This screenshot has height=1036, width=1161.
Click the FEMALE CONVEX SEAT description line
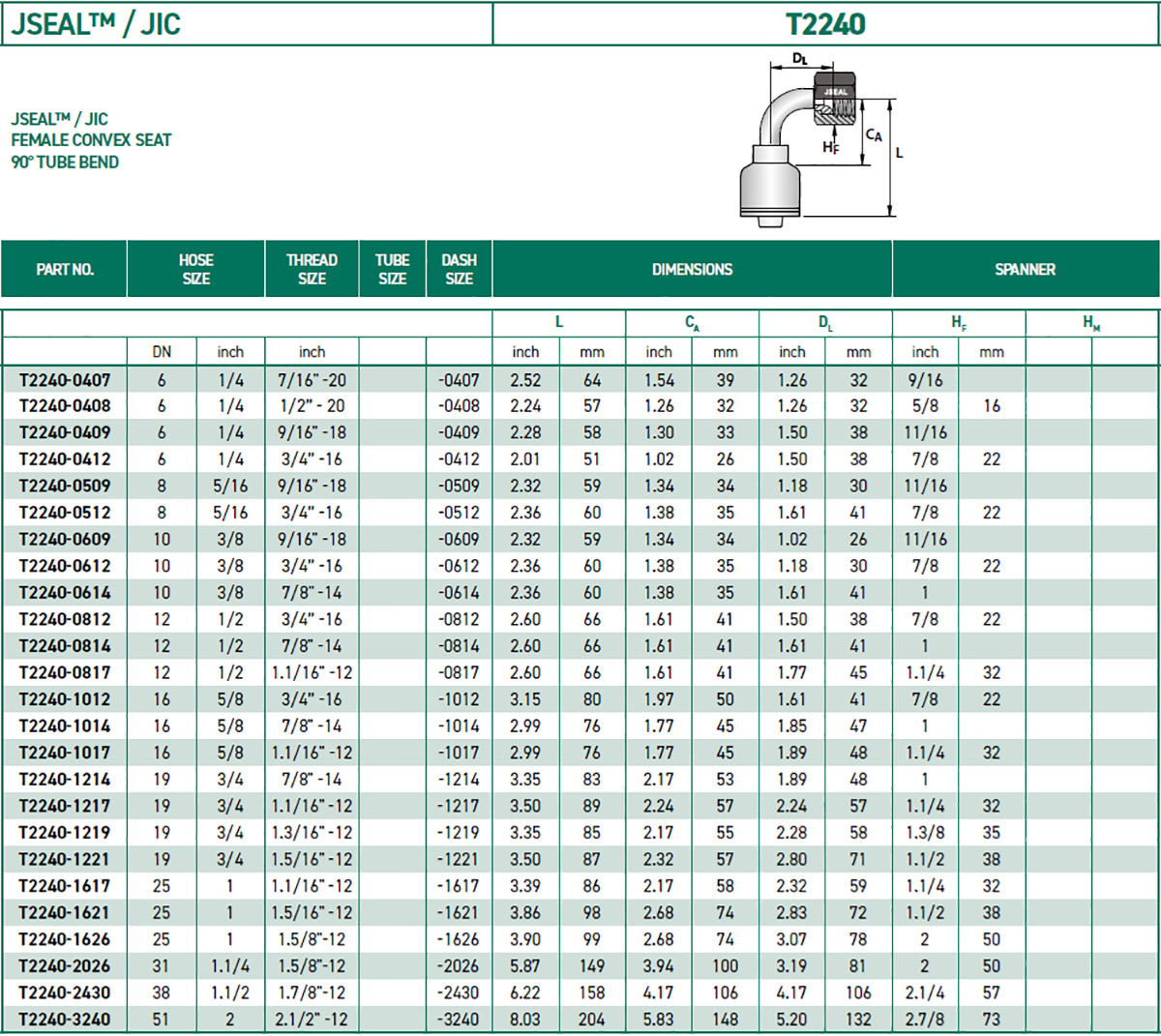91,140
